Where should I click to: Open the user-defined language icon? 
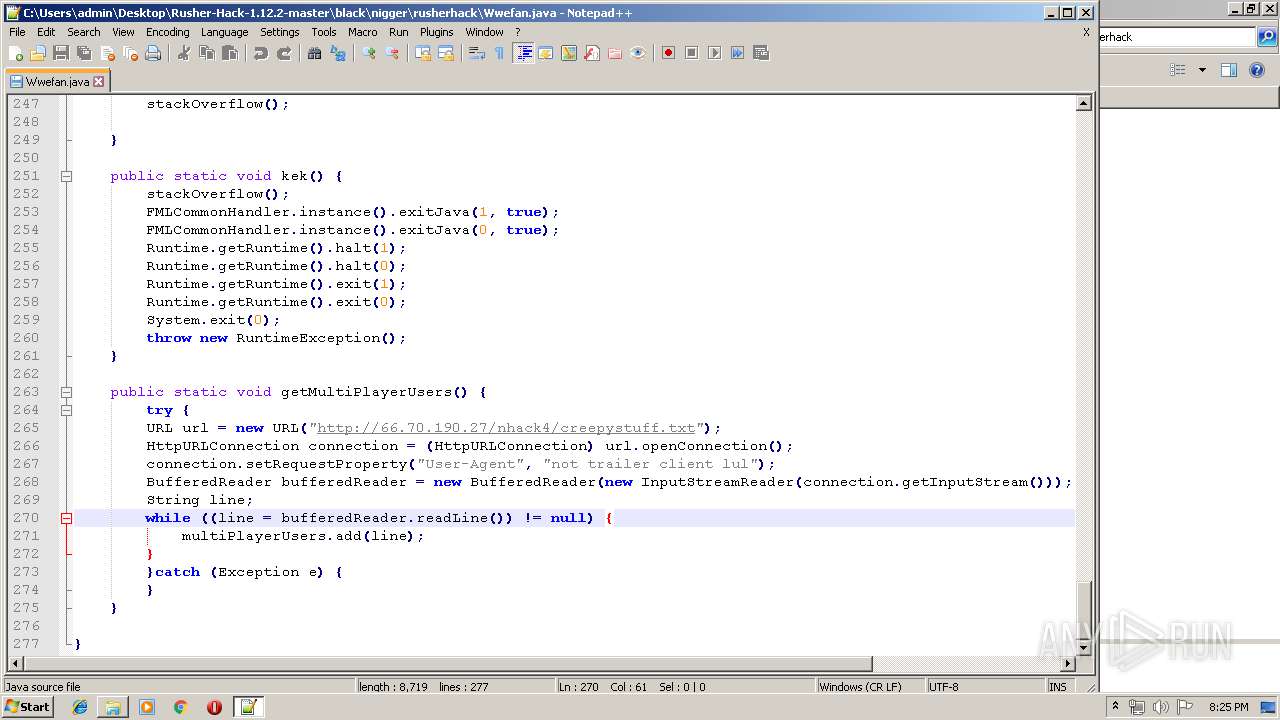pos(546,53)
